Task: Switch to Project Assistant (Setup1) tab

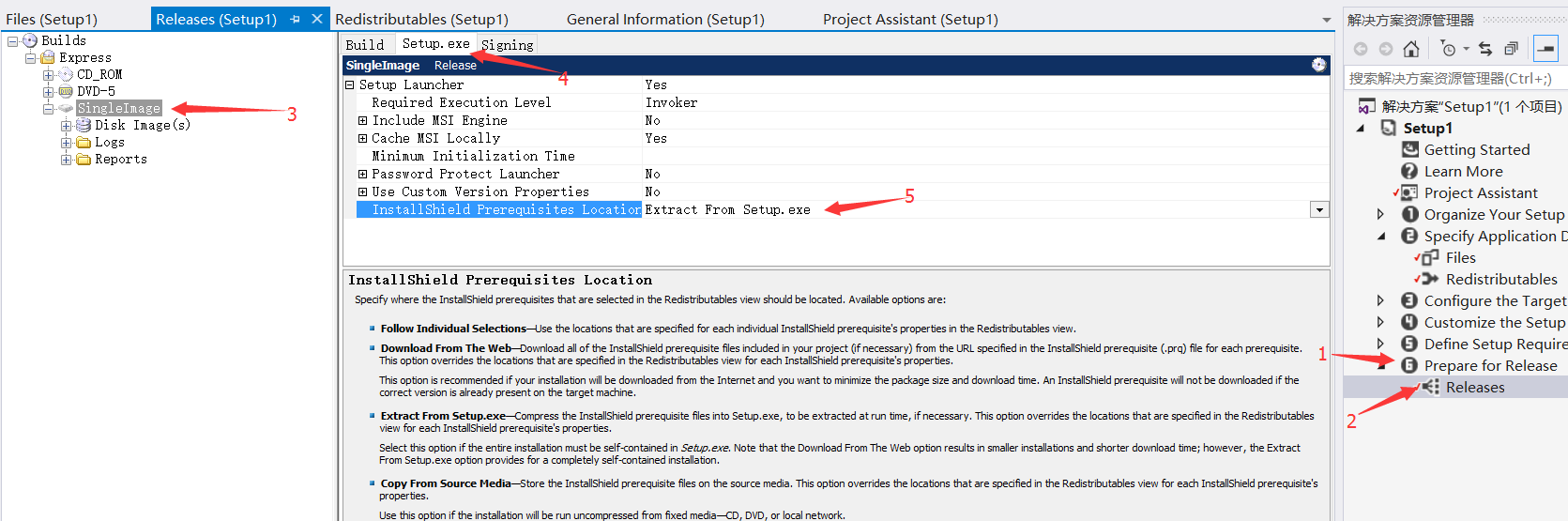Action: (910, 19)
